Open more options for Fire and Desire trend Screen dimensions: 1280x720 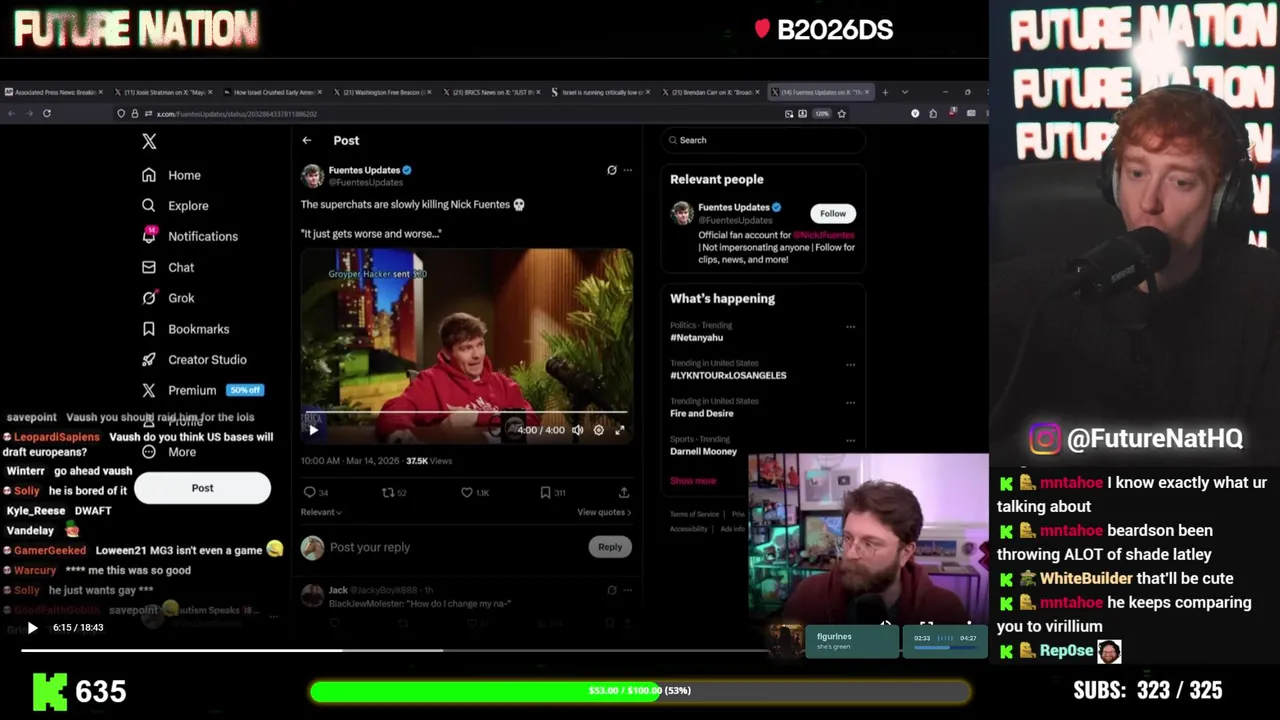click(851, 402)
